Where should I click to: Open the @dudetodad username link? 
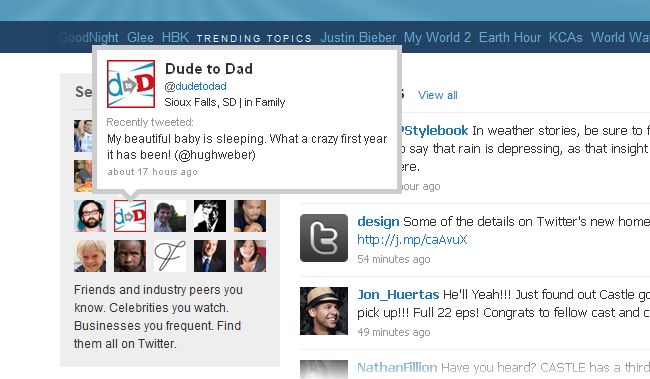[x=196, y=86]
